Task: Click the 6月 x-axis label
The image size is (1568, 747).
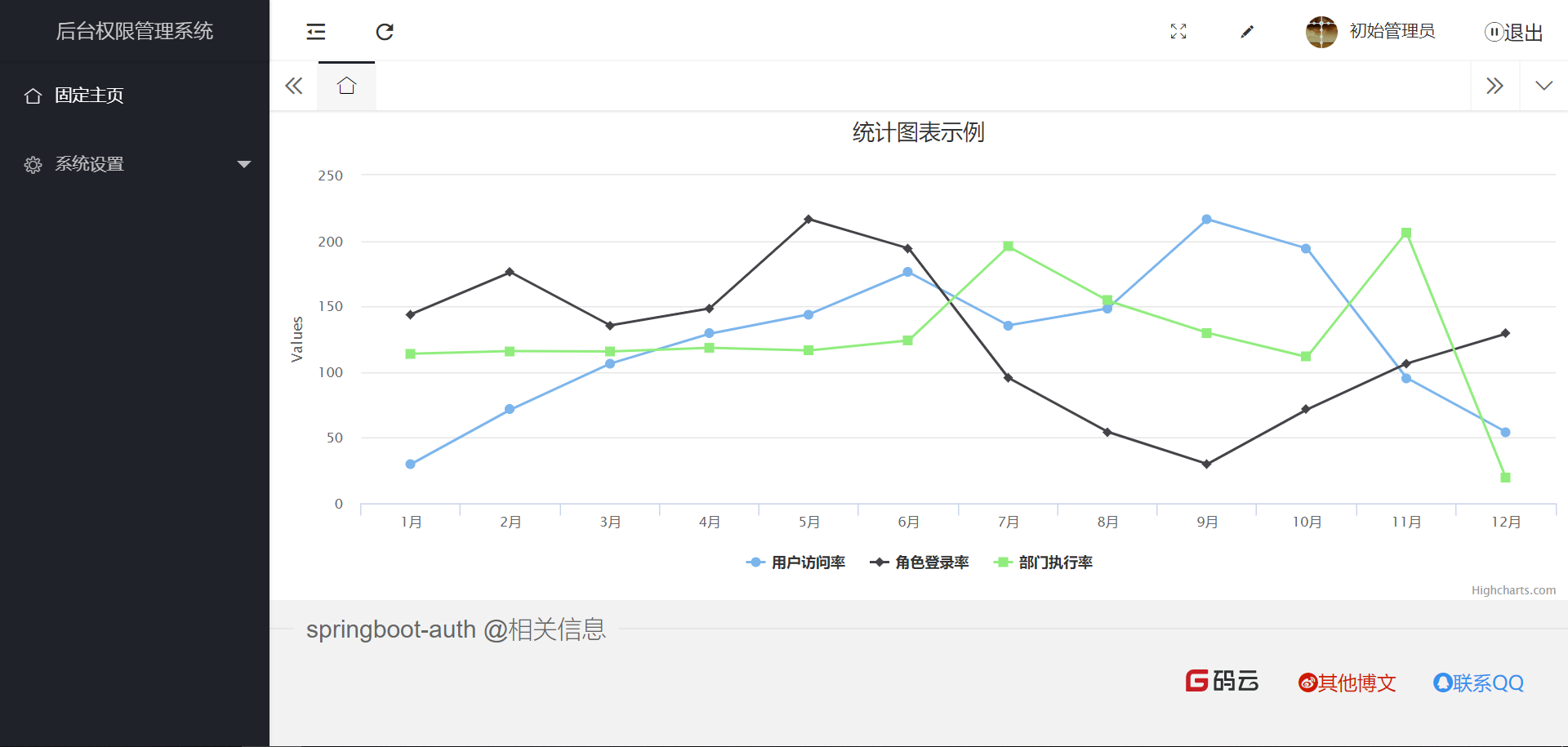Action: pyautogui.click(x=908, y=522)
